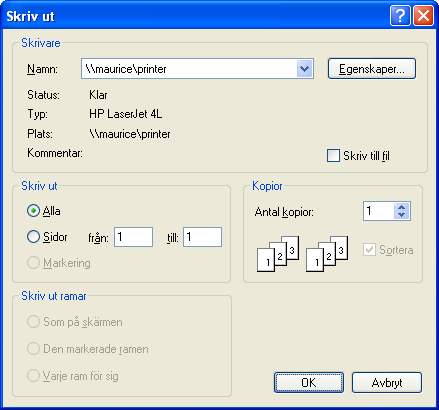Choose Som på skärmen radio option
The image size is (439, 410).
33,322
